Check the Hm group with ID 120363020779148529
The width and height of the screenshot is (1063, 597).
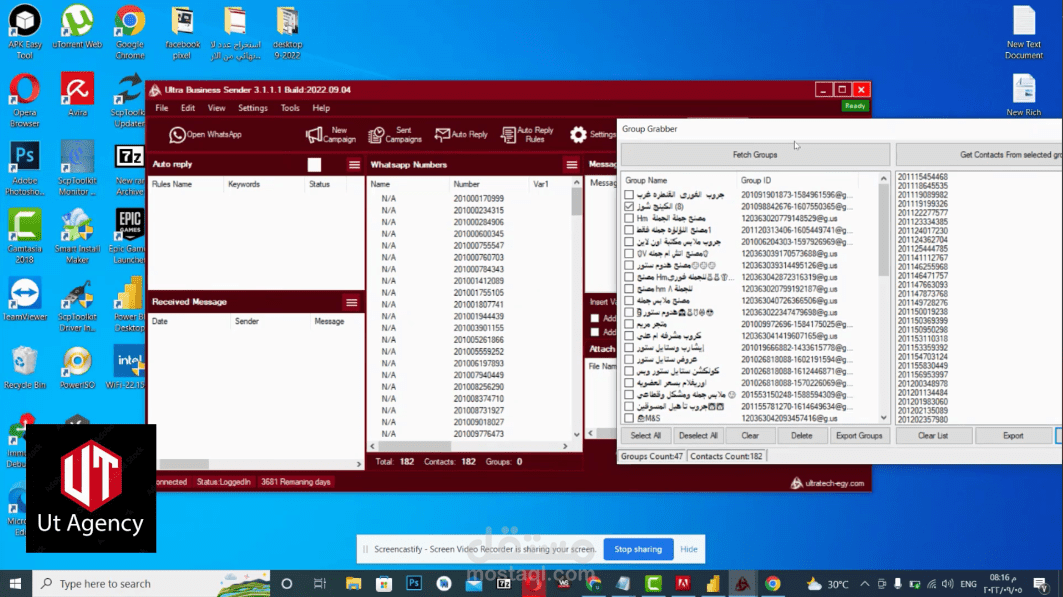[629, 218]
